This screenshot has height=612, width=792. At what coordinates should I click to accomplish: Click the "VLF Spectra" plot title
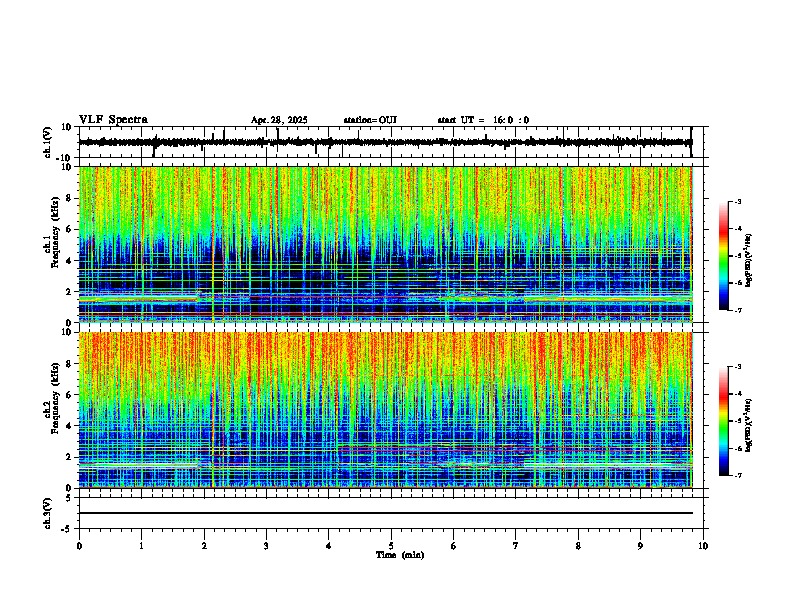[x=113, y=120]
